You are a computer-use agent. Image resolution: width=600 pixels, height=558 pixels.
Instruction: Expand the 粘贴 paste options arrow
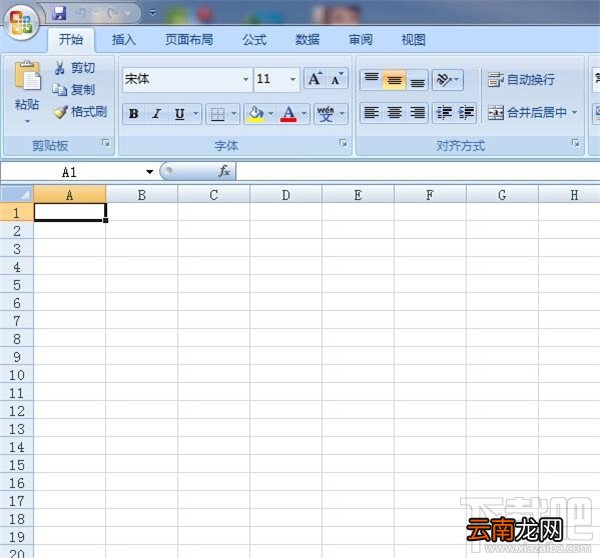[27, 121]
